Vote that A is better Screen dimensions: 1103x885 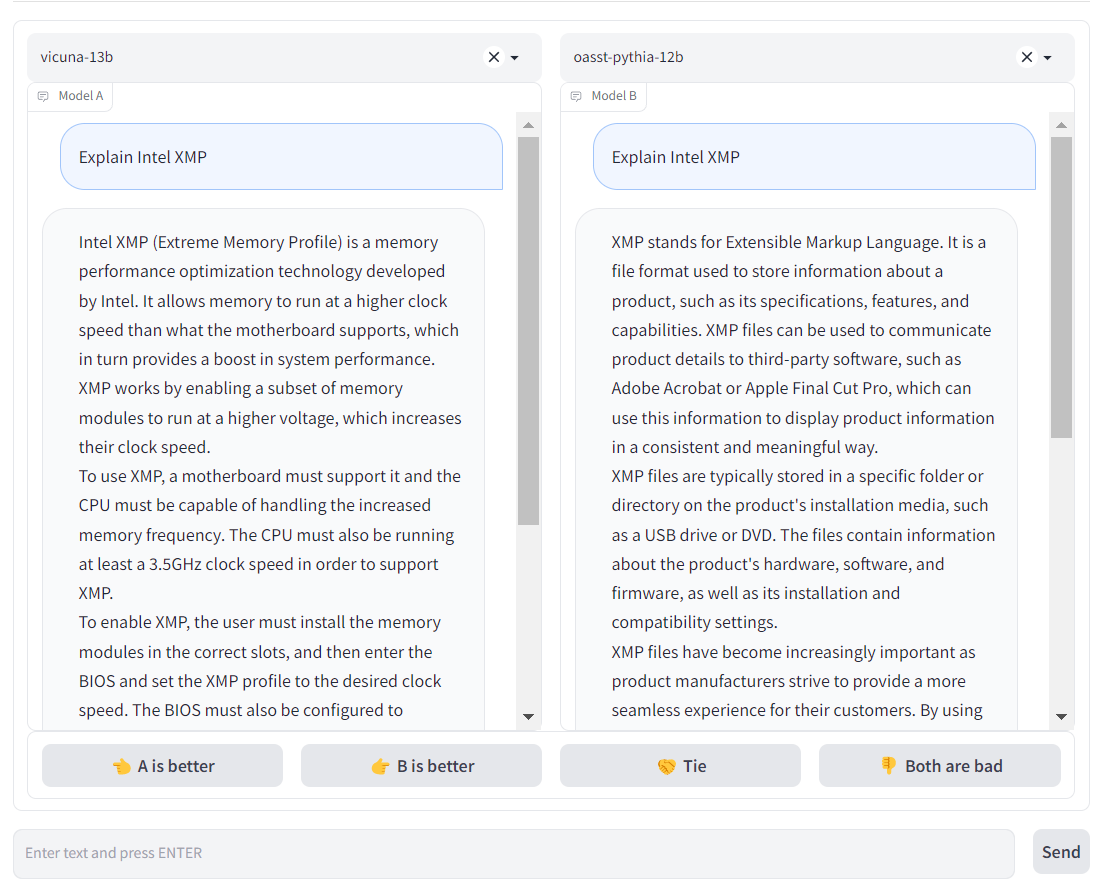click(161, 765)
